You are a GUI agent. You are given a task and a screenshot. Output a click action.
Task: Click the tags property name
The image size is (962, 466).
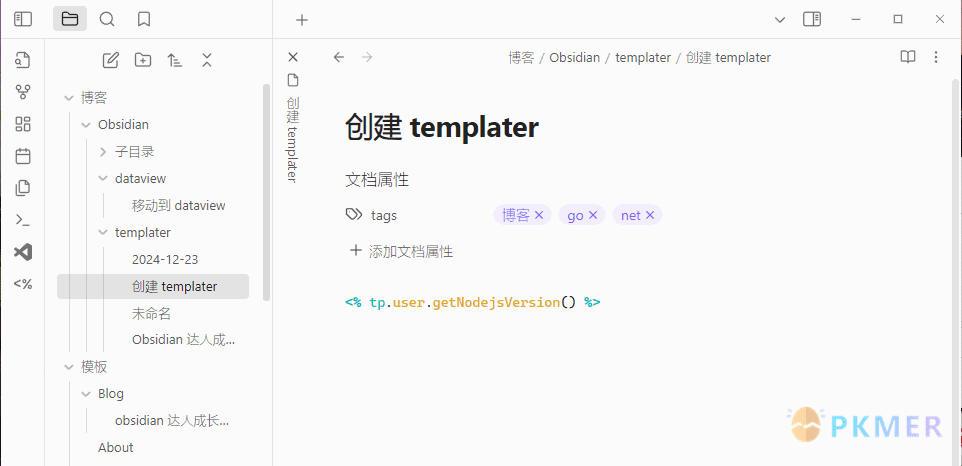(384, 215)
